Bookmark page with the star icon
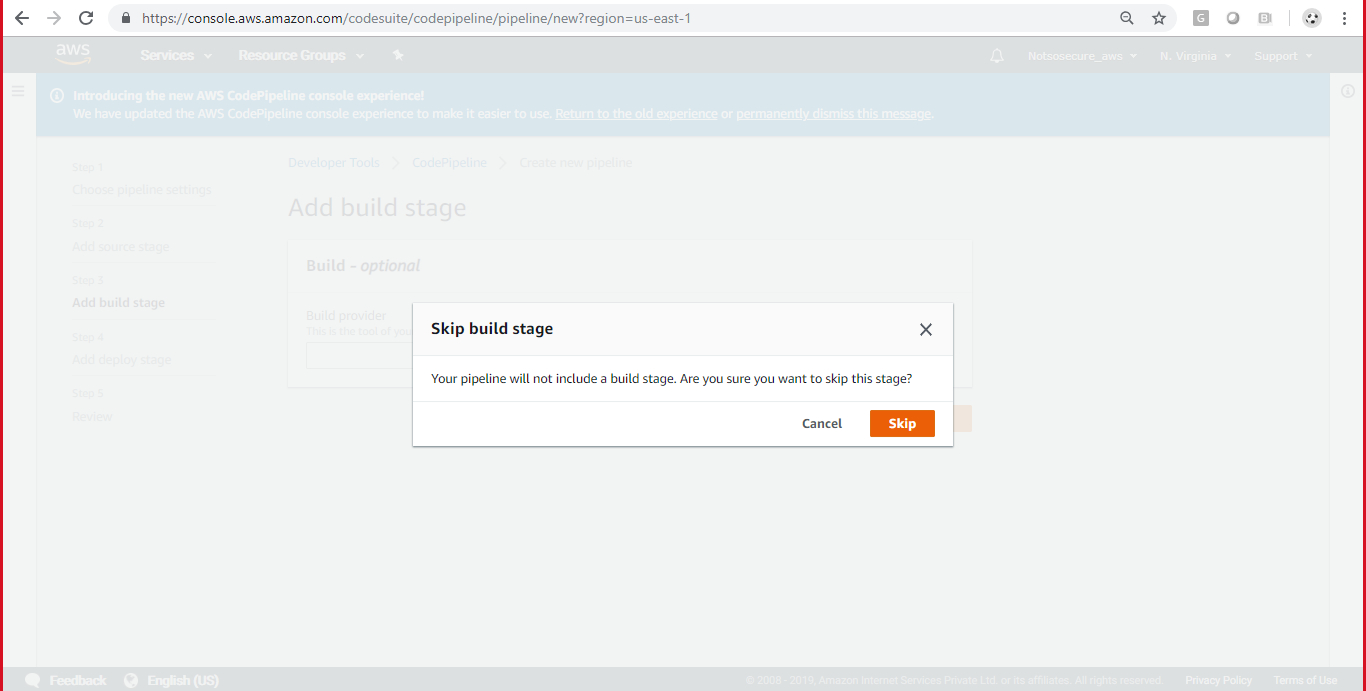This screenshot has height=691, width=1366. pyautogui.click(x=1159, y=18)
